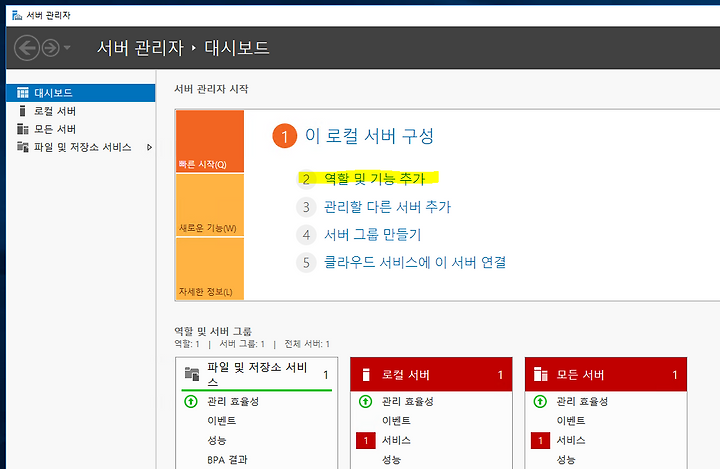Viewport: 720px width, 469px height.
Task: Click the 모든 서버 red tile header
Action: click(606, 375)
